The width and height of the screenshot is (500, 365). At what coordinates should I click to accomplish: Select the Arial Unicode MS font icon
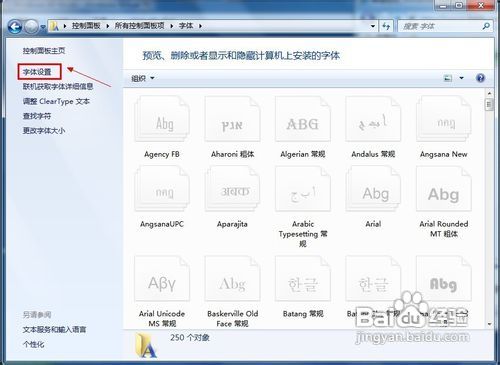[x=162, y=279]
